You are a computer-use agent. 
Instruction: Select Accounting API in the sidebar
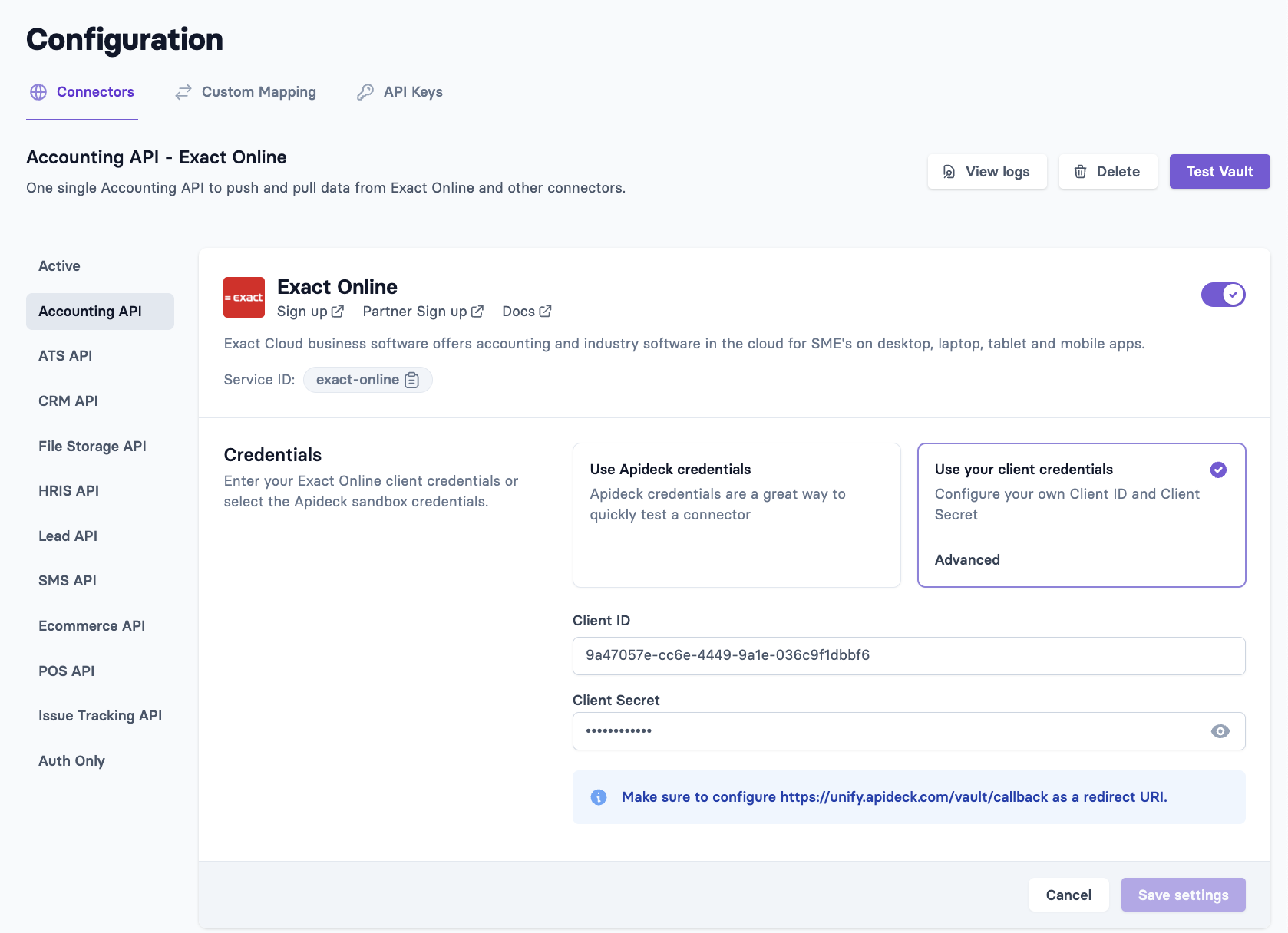pyautogui.click(x=100, y=312)
